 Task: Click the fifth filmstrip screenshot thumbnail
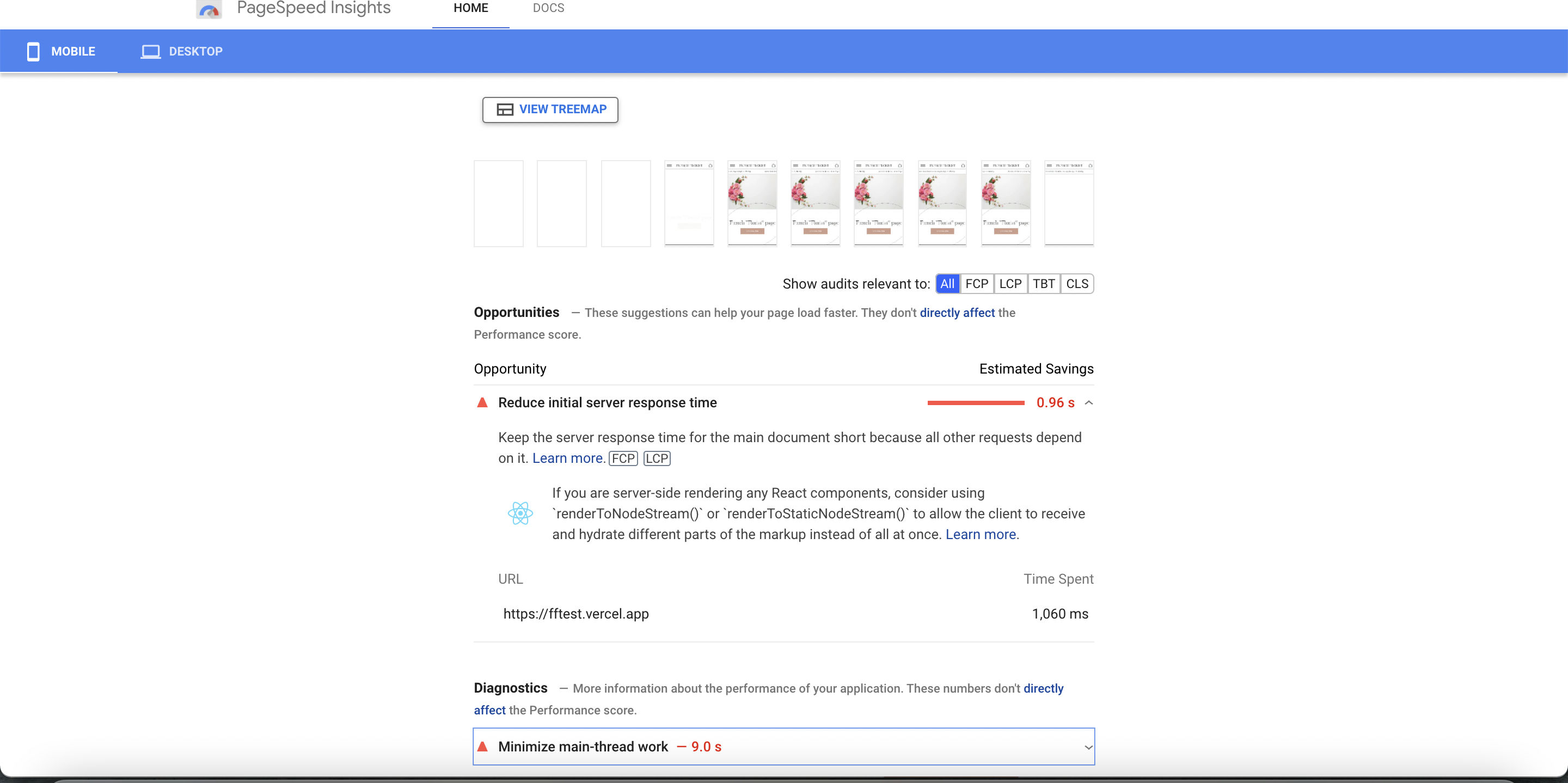752,203
